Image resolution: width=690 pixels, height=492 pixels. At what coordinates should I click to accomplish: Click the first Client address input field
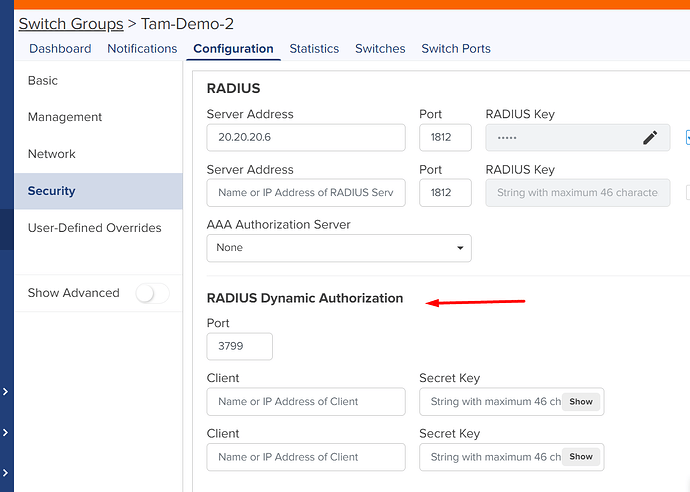tap(305, 402)
